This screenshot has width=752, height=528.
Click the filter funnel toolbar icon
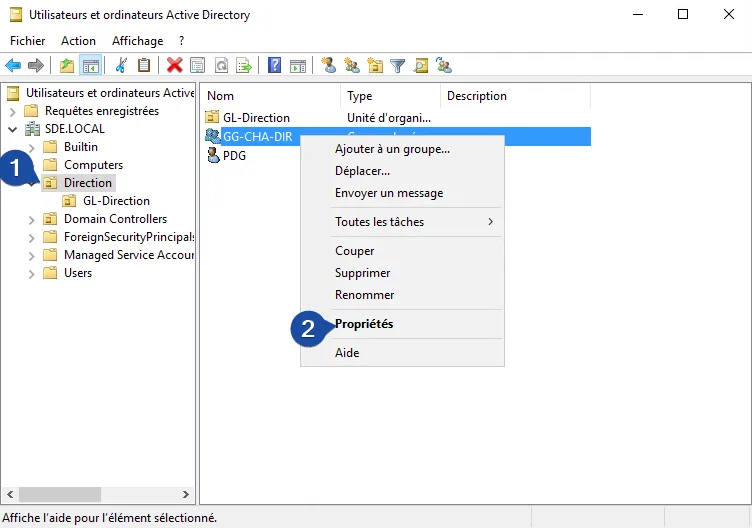coord(398,66)
